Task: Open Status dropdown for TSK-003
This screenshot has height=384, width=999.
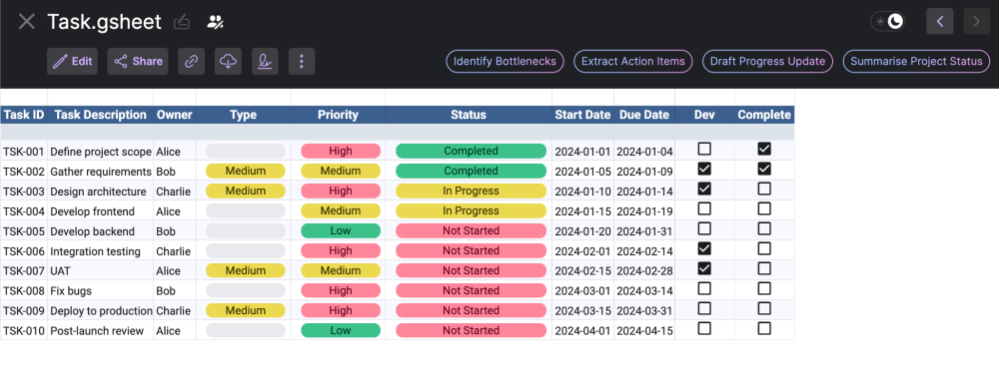Action: point(471,191)
